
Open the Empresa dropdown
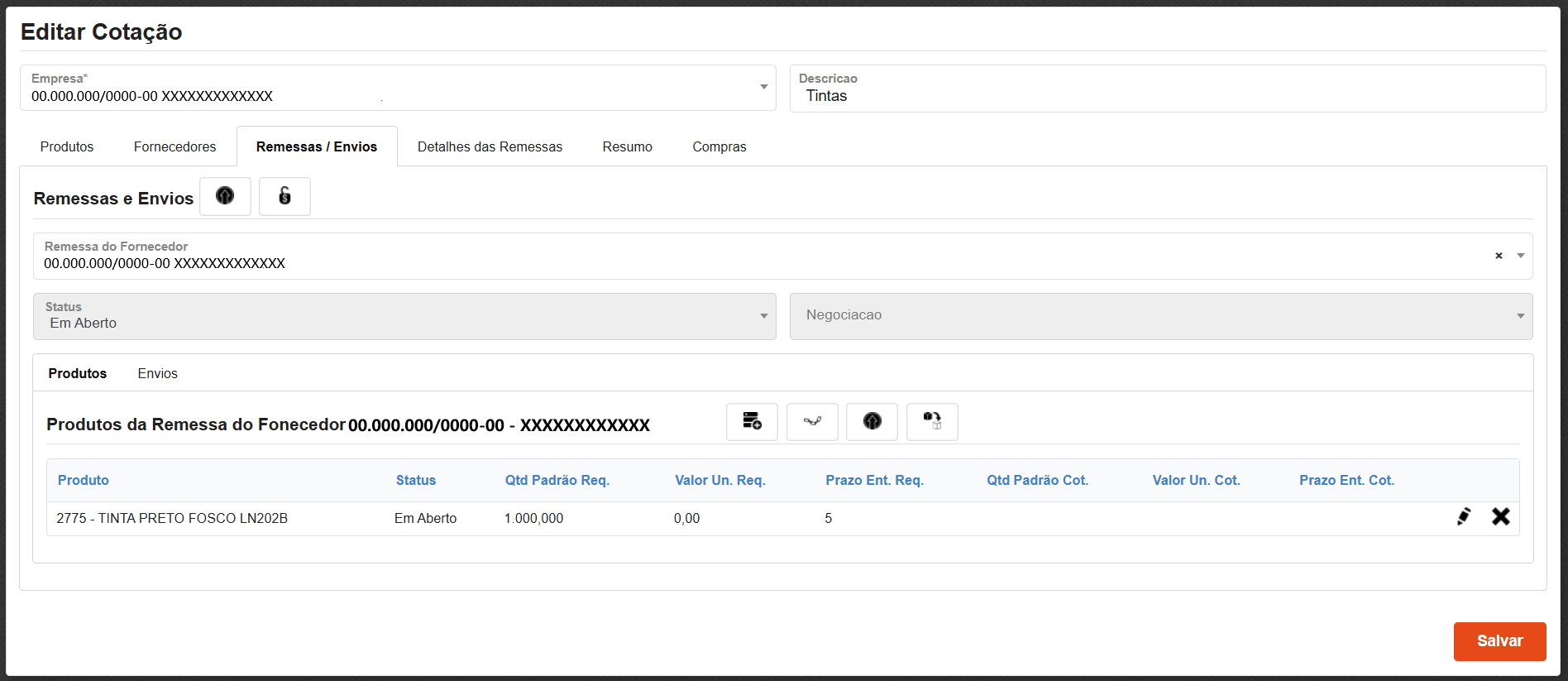[x=763, y=87]
